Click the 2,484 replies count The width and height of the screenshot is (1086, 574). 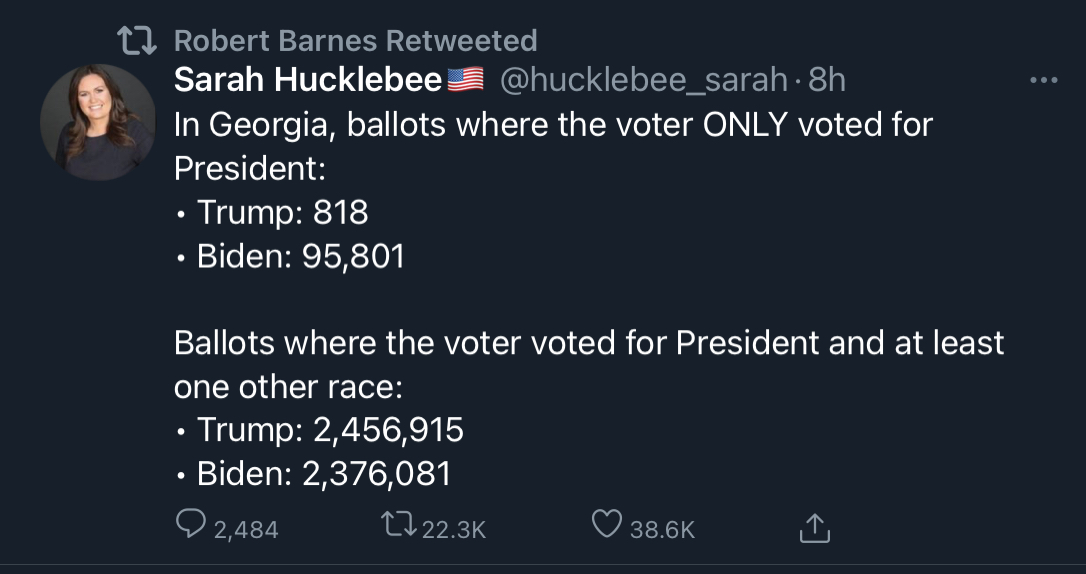(246, 530)
